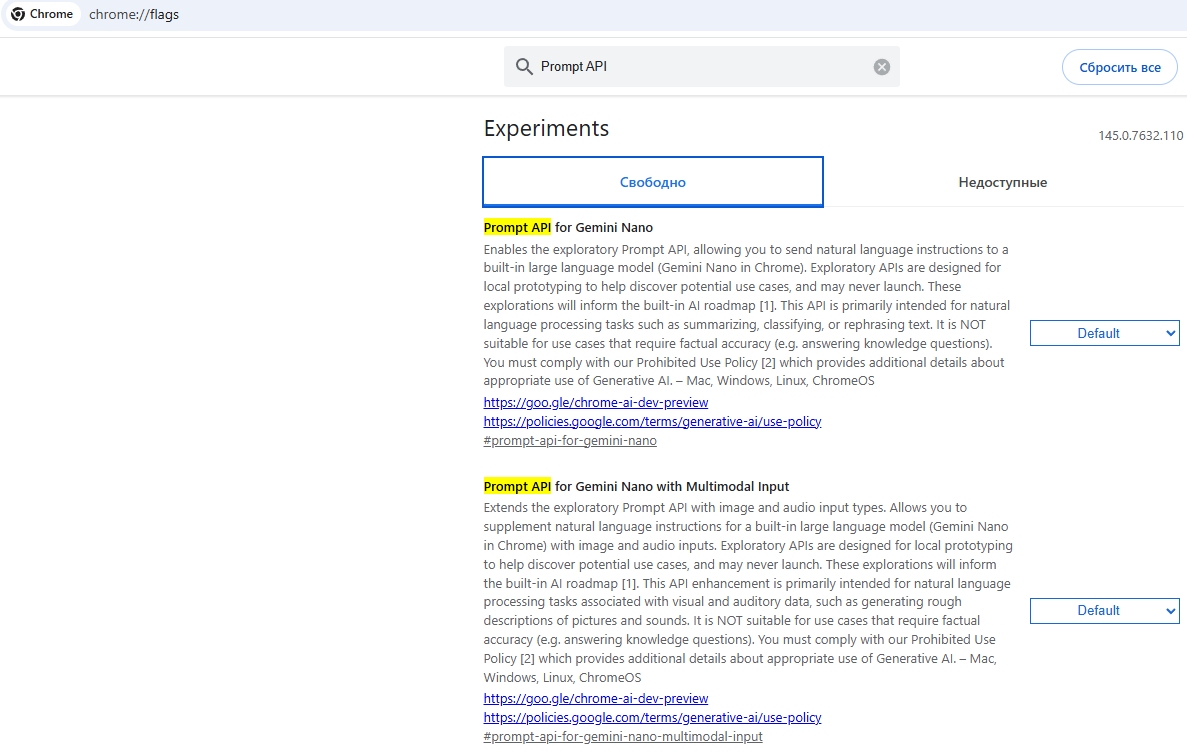Click the Chrome logo chip in address bar

(x=42, y=14)
